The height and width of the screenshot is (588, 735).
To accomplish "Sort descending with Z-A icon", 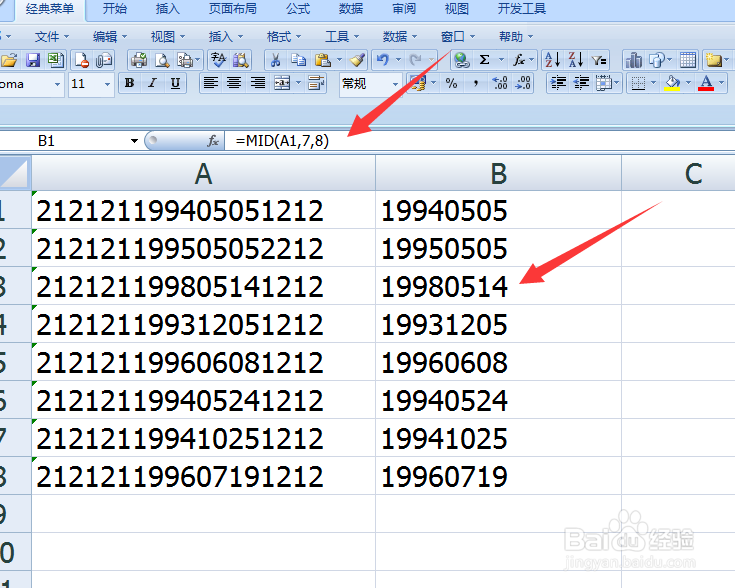I will [x=576, y=60].
